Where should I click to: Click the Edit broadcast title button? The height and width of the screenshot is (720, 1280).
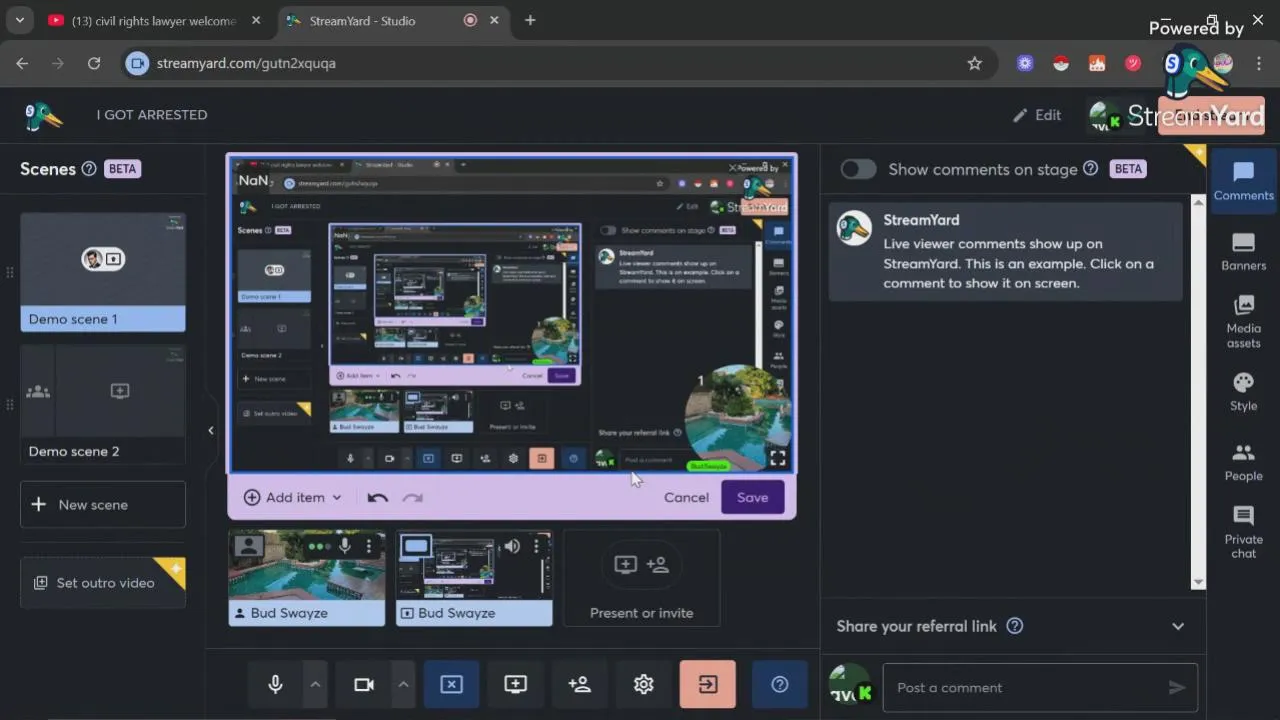1036,115
